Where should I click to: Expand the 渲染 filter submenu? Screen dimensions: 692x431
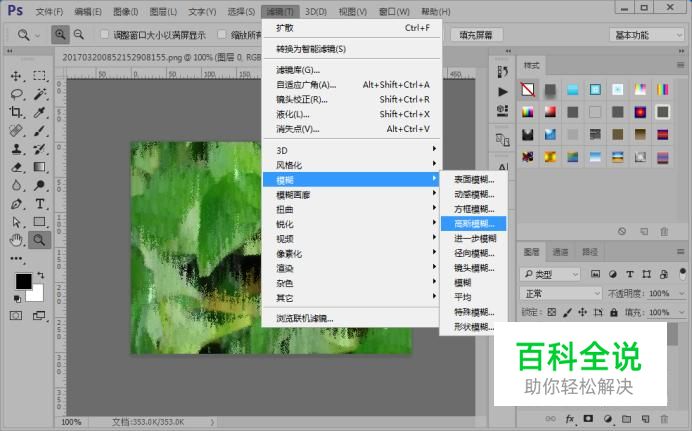tap(351, 268)
